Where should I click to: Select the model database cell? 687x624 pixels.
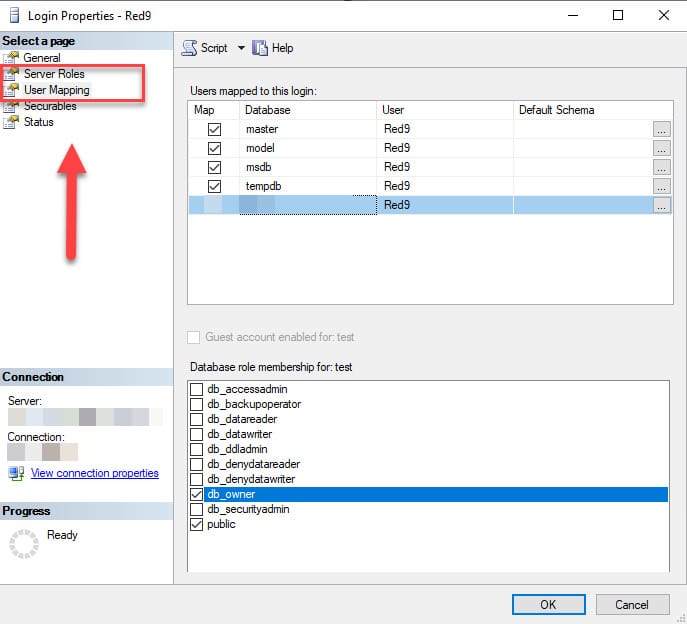coord(308,148)
